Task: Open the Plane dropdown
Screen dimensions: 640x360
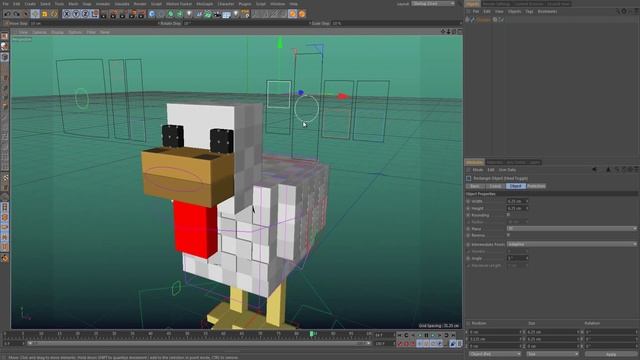Action: [x=571, y=229]
